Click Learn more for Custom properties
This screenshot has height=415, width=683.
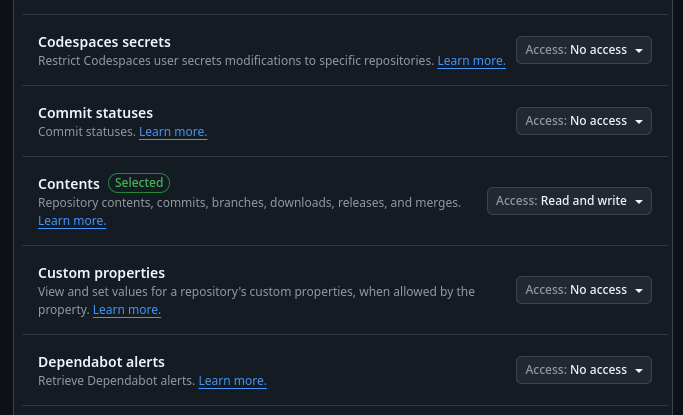127,310
